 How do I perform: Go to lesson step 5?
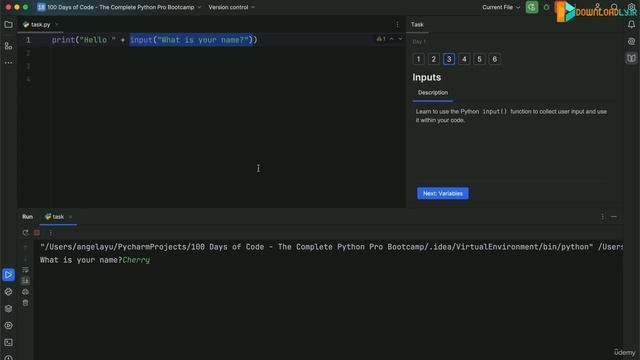click(479, 59)
